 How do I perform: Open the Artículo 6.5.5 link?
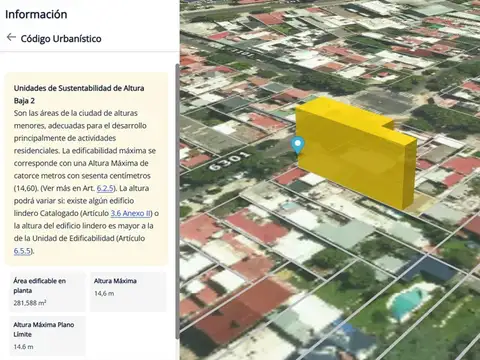coord(22,251)
